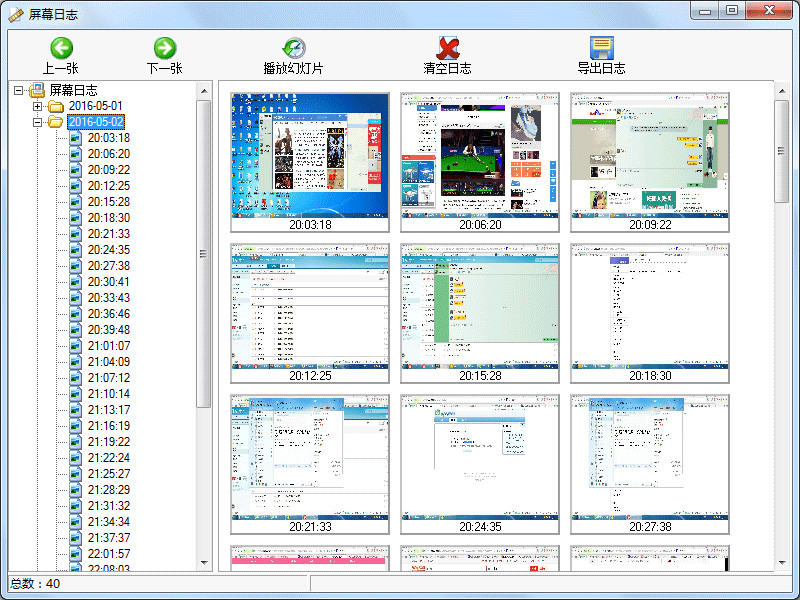This screenshot has width=800, height=600.
Task: Open the 20:24:35 screenshot thumbnail
Action: pyautogui.click(x=479, y=457)
